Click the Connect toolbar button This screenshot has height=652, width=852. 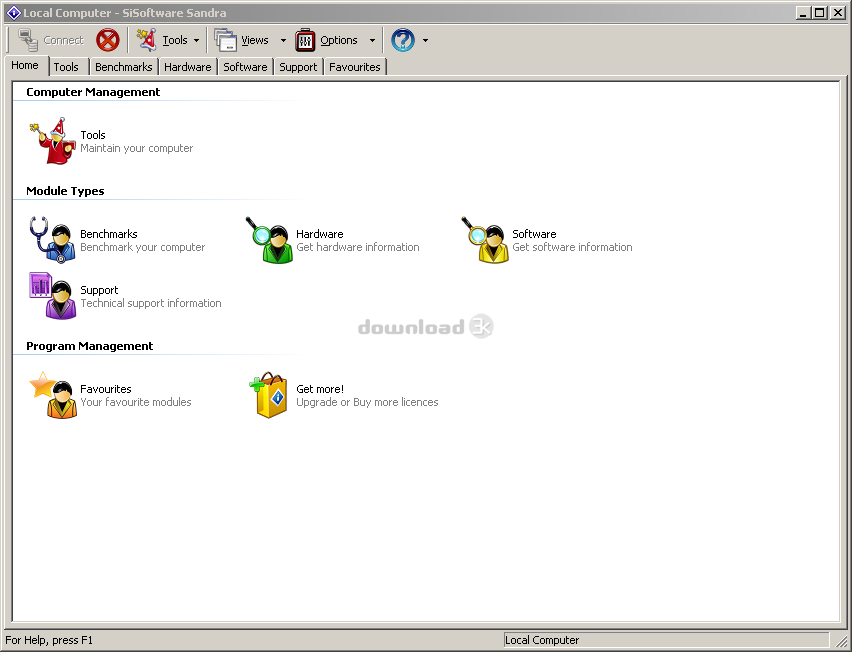[x=51, y=40]
